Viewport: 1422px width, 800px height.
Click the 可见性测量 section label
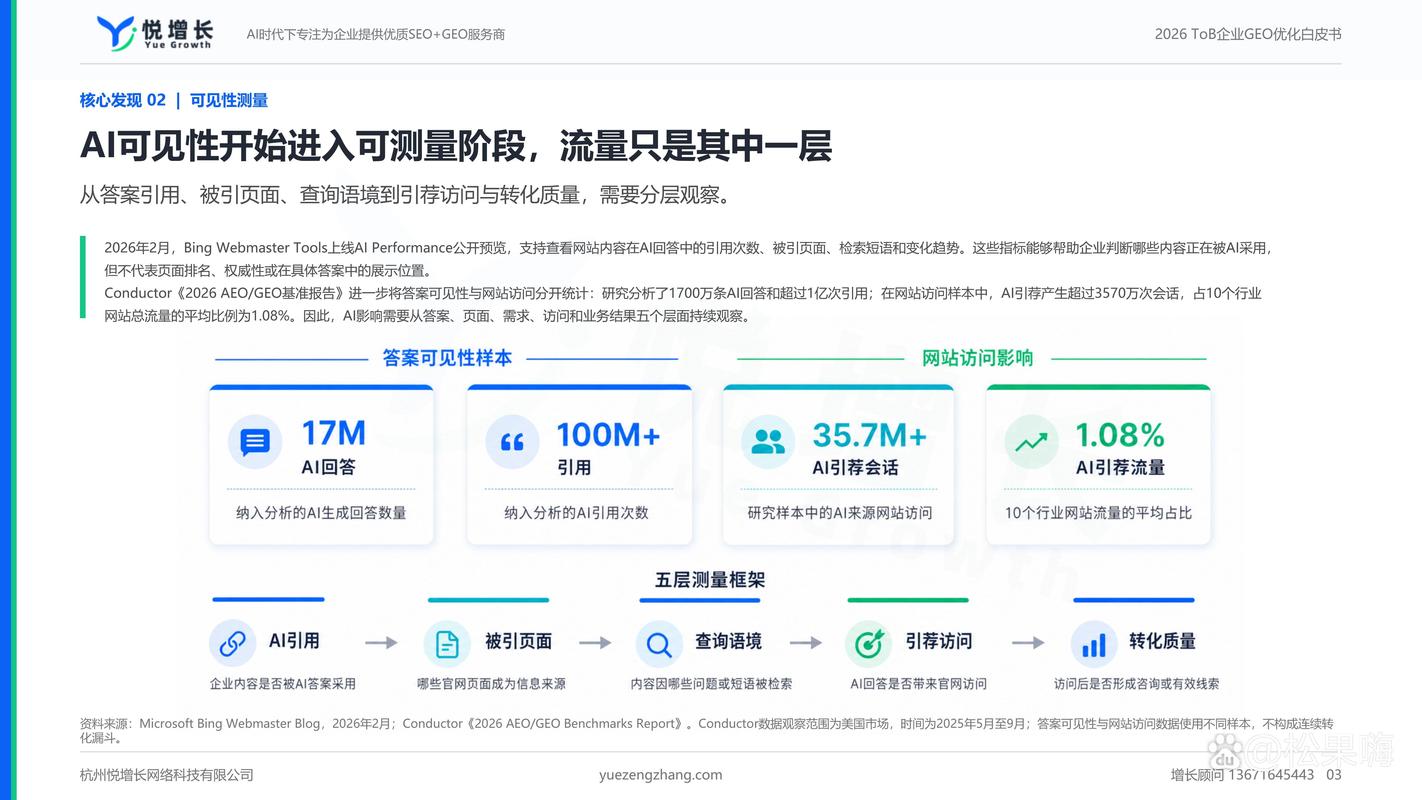(x=229, y=100)
